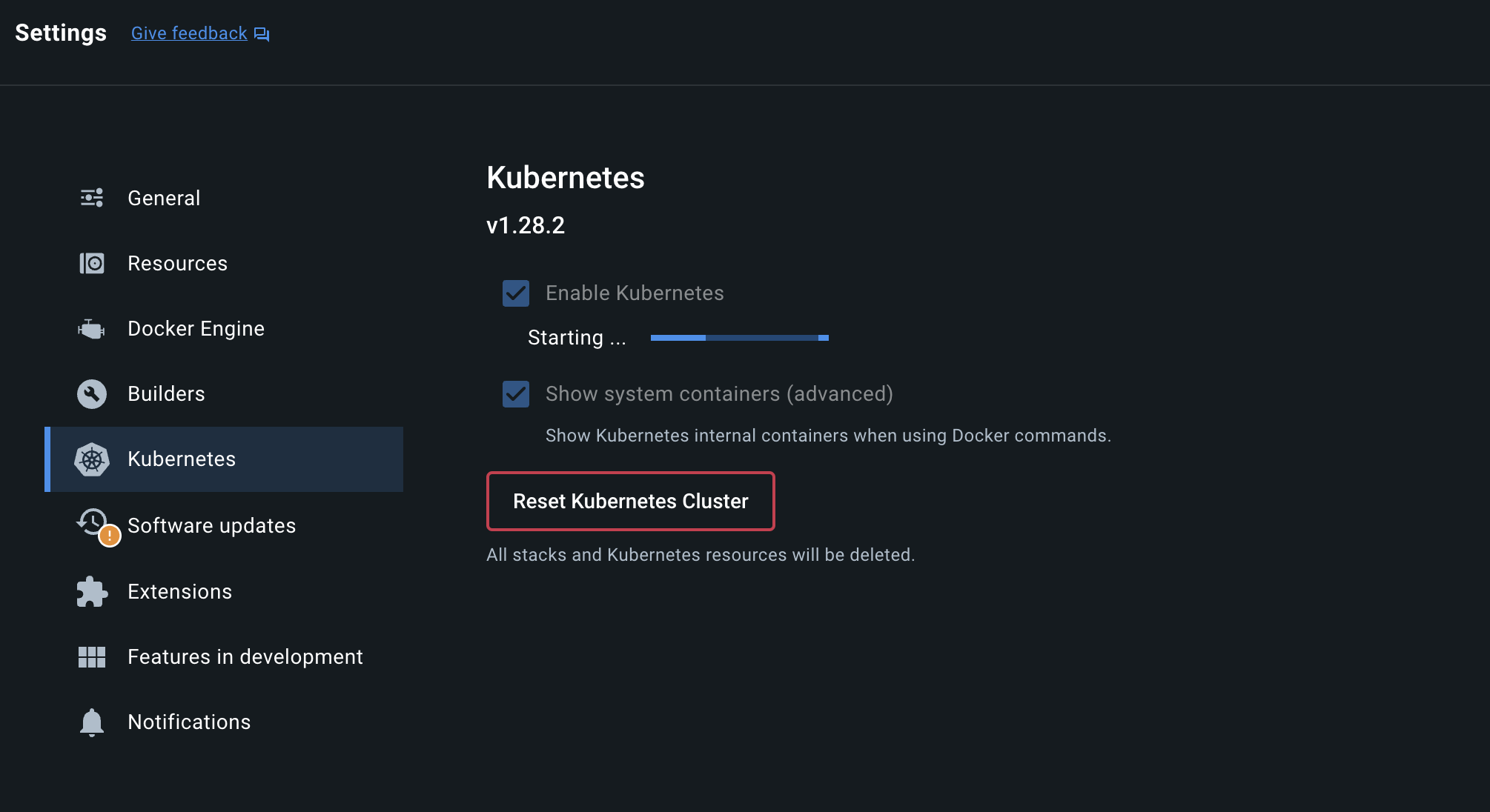Viewport: 1490px width, 812px height.
Task: Disable Show system containers (advanced)
Action: [515, 394]
